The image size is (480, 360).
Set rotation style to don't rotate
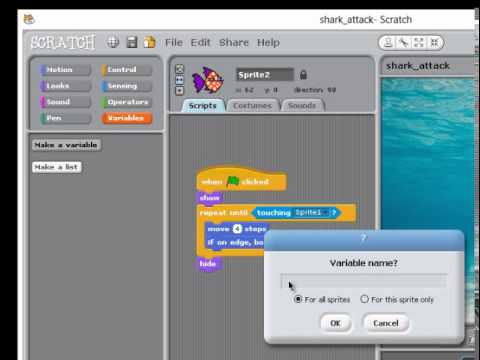tap(179, 91)
